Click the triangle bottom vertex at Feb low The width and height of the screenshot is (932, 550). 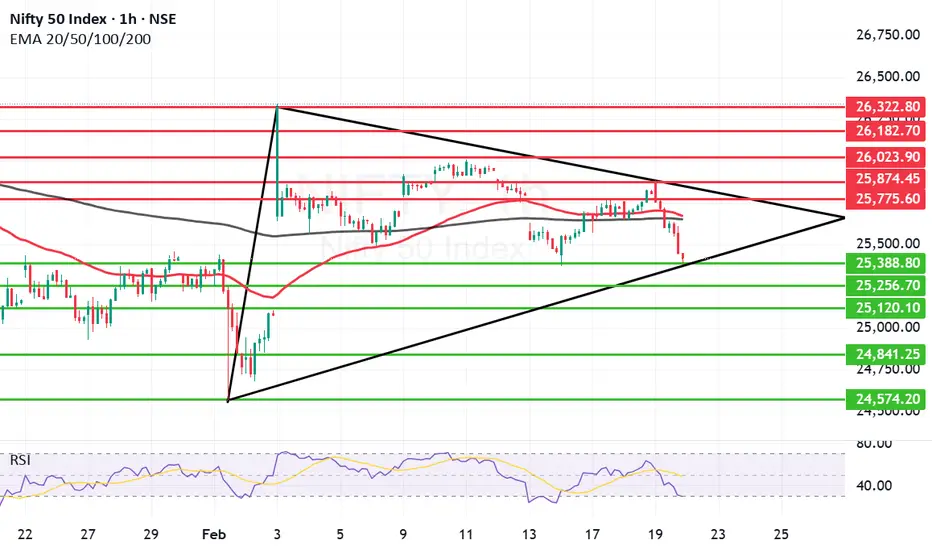point(228,401)
